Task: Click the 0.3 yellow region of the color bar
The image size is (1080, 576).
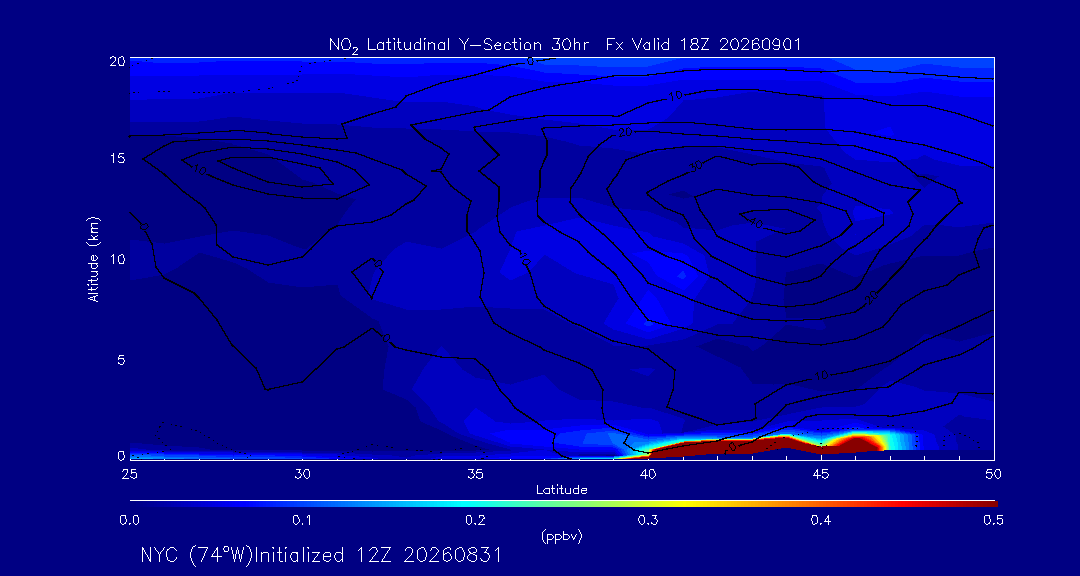Action: [648, 504]
